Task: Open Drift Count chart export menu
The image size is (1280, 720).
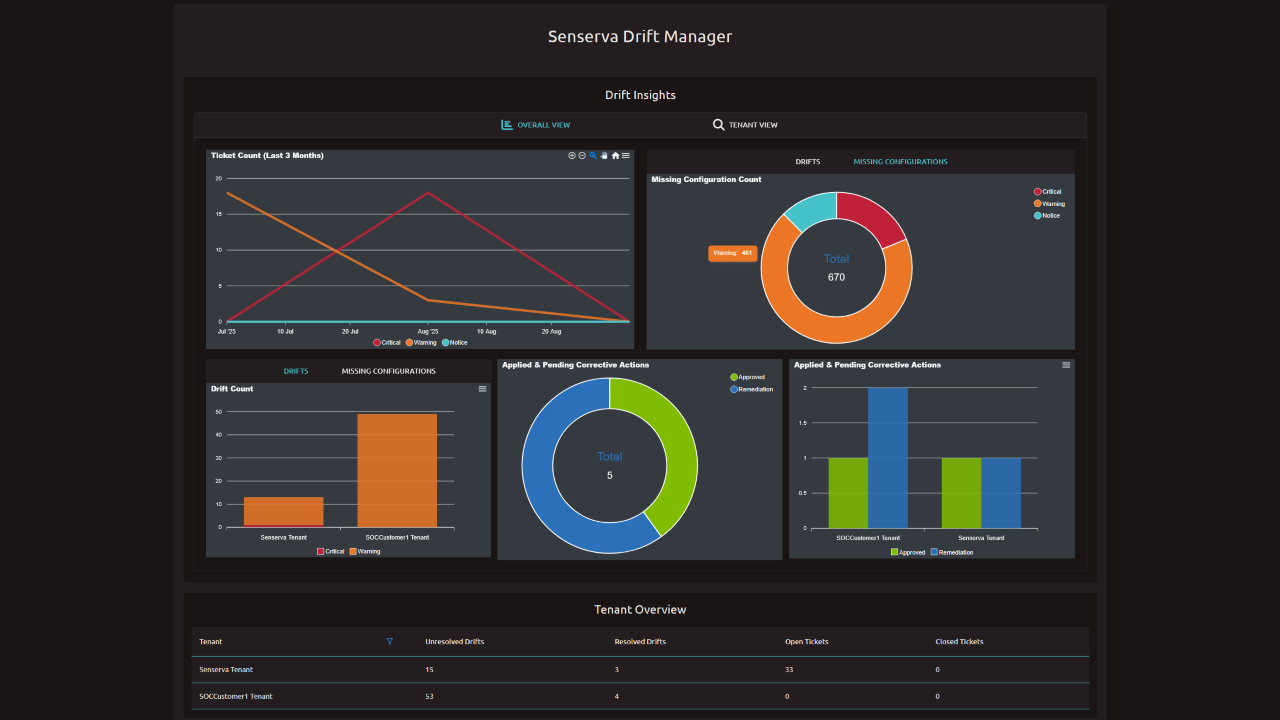Action: (x=483, y=389)
